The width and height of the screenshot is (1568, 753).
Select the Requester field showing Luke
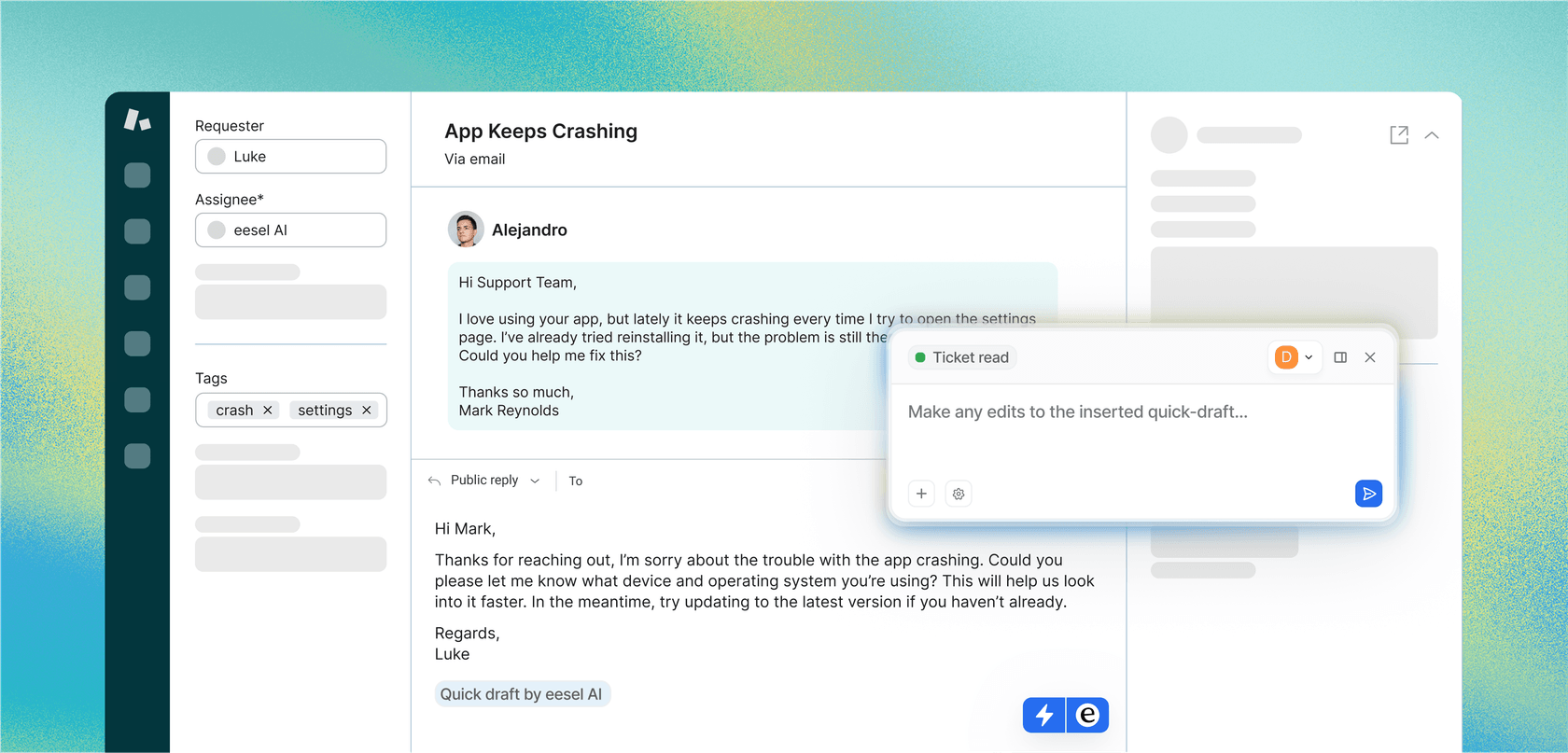pyautogui.click(x=290, y=157)
